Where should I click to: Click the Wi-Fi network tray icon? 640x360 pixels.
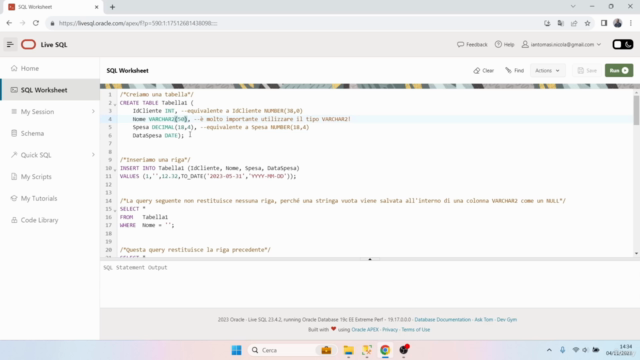click(x=576, y=350)
